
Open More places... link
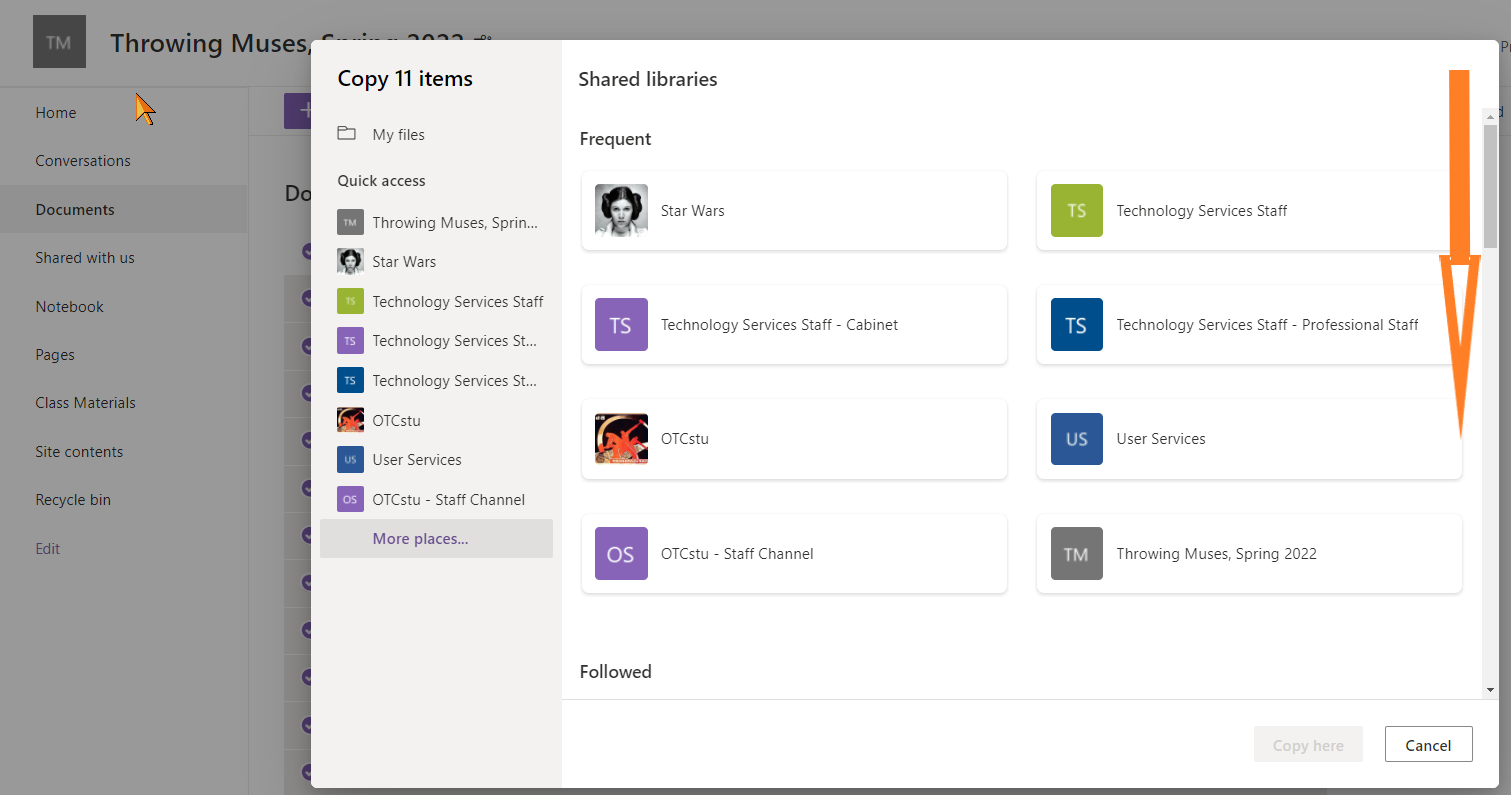point(436,539)
